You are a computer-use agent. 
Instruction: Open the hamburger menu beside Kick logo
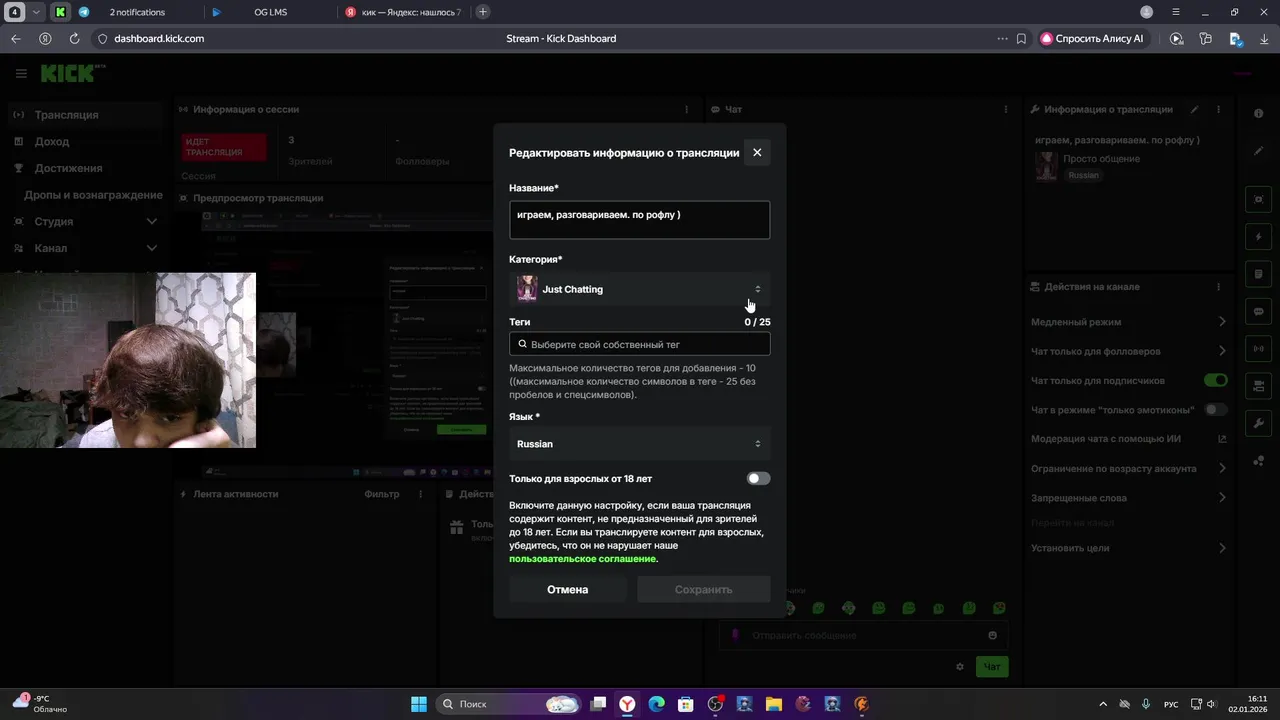(21, 73)
